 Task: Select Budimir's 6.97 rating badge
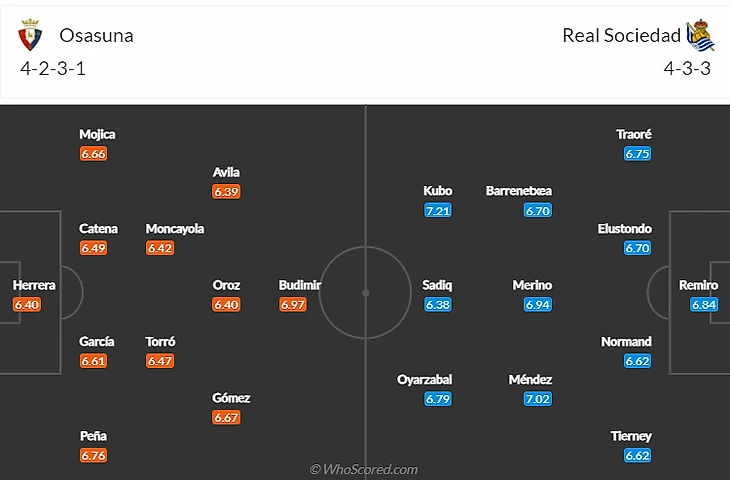[293, 304]
